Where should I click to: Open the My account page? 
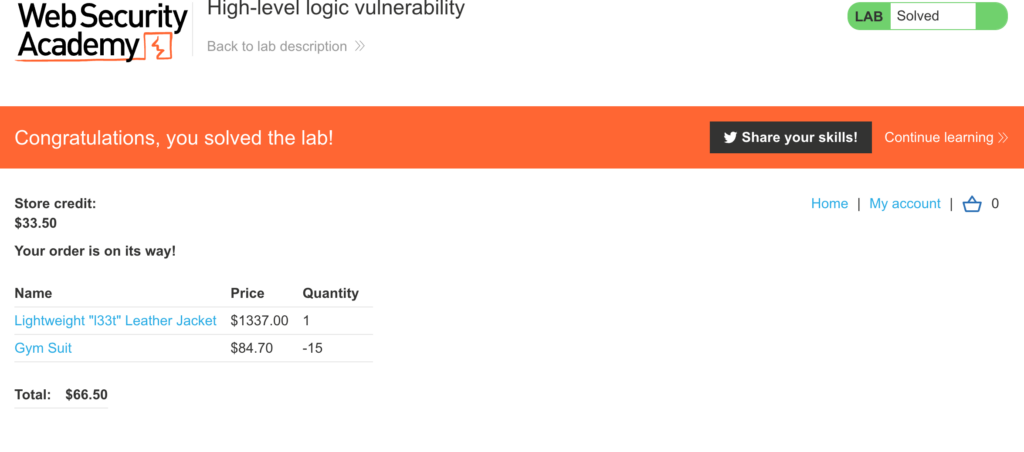tap(904, 204)
